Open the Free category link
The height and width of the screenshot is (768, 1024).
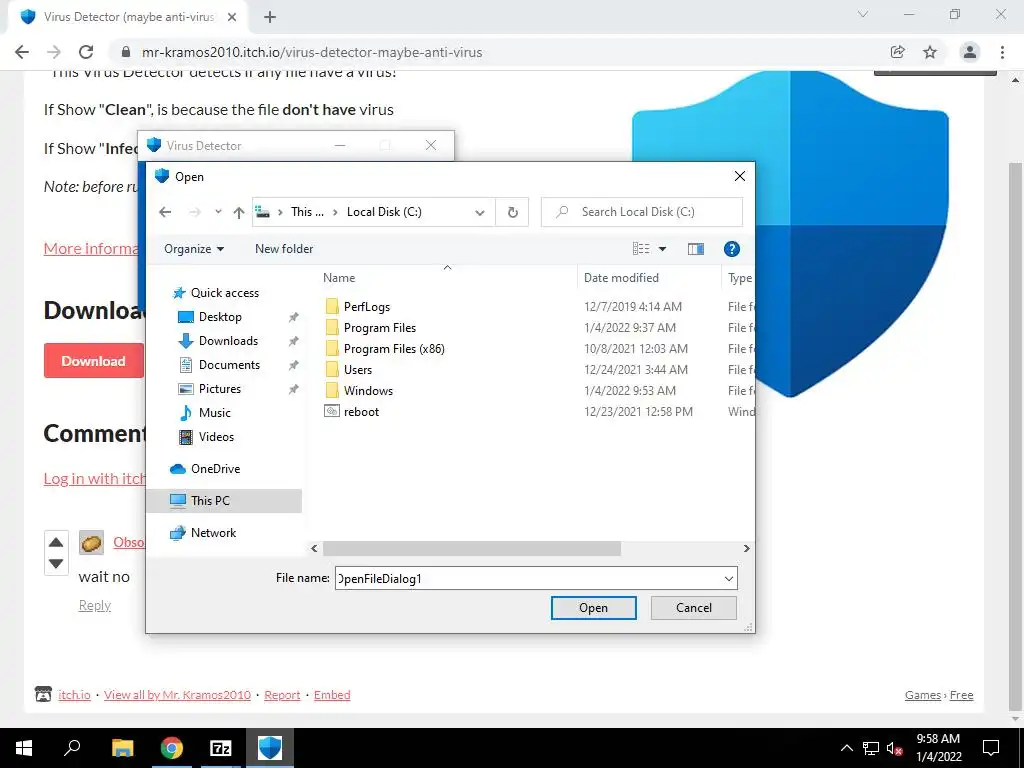(961, 695)
